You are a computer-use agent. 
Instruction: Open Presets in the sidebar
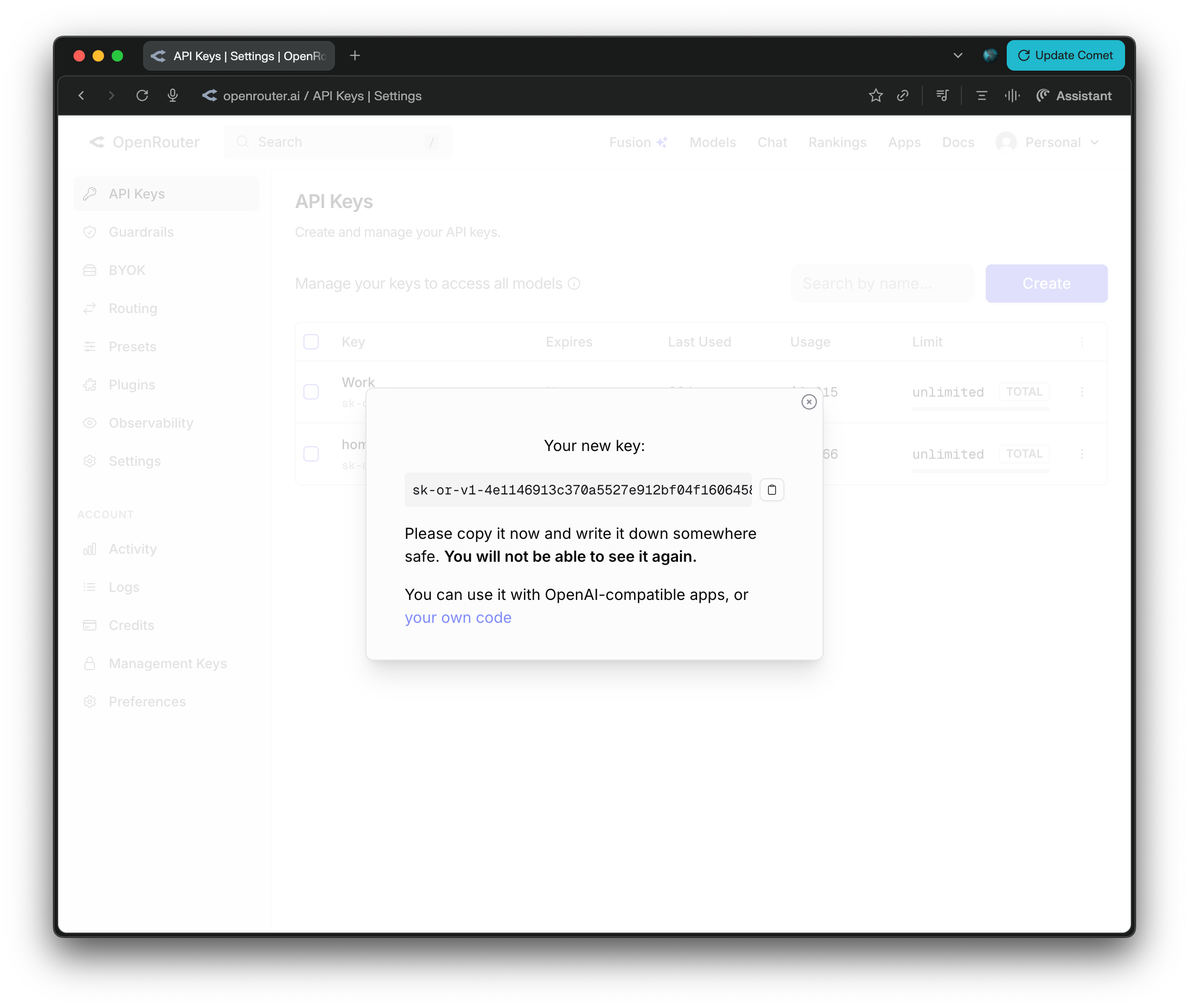[x=166, y=347]
